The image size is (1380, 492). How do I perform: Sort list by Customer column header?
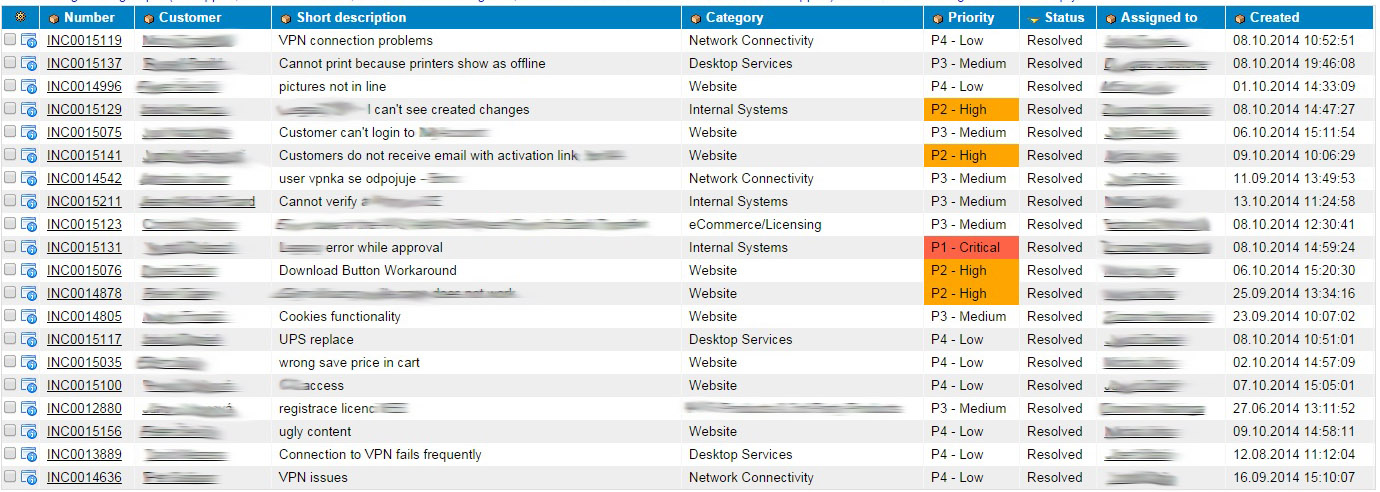[x=190, y=17]
